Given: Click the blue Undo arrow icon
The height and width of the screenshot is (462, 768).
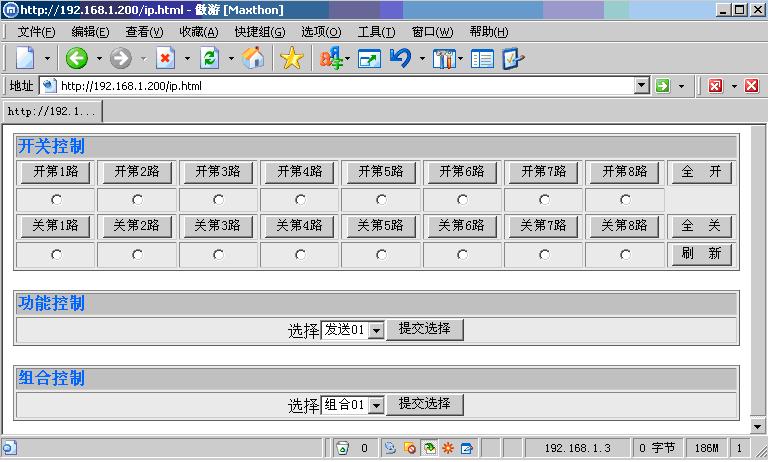Looking at the screenshot, I should (400, 58).
